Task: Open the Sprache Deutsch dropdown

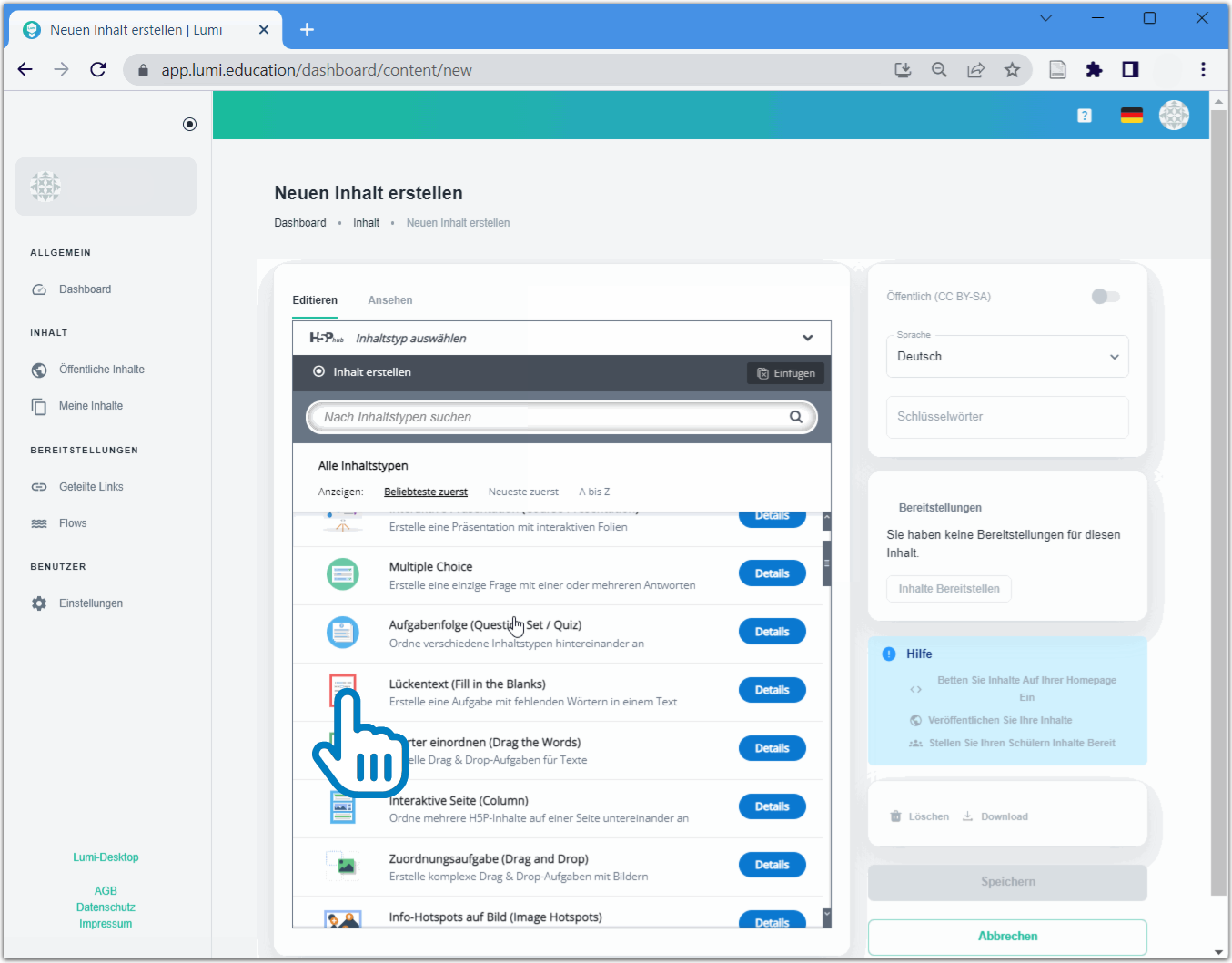Action: coord(1006,357)
